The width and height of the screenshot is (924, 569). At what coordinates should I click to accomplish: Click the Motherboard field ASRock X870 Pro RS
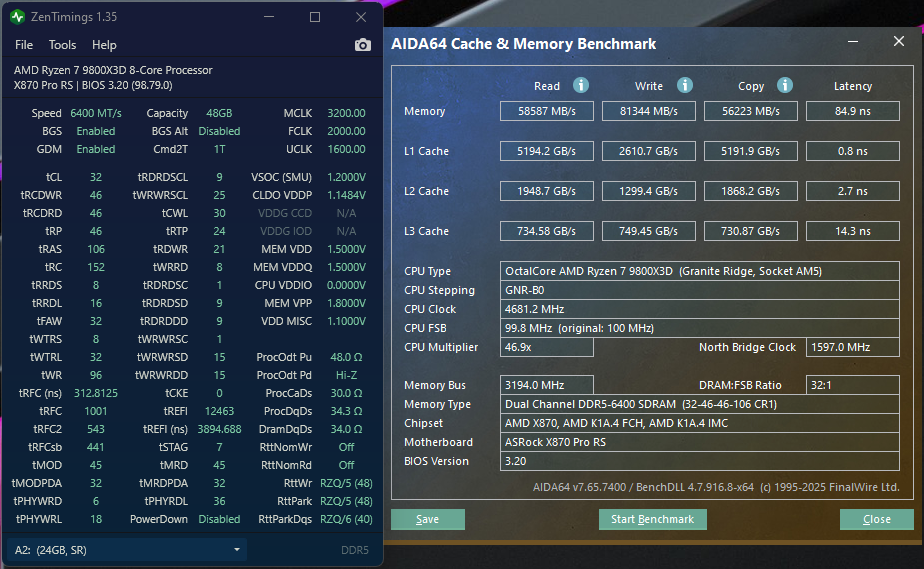(699, 442)
